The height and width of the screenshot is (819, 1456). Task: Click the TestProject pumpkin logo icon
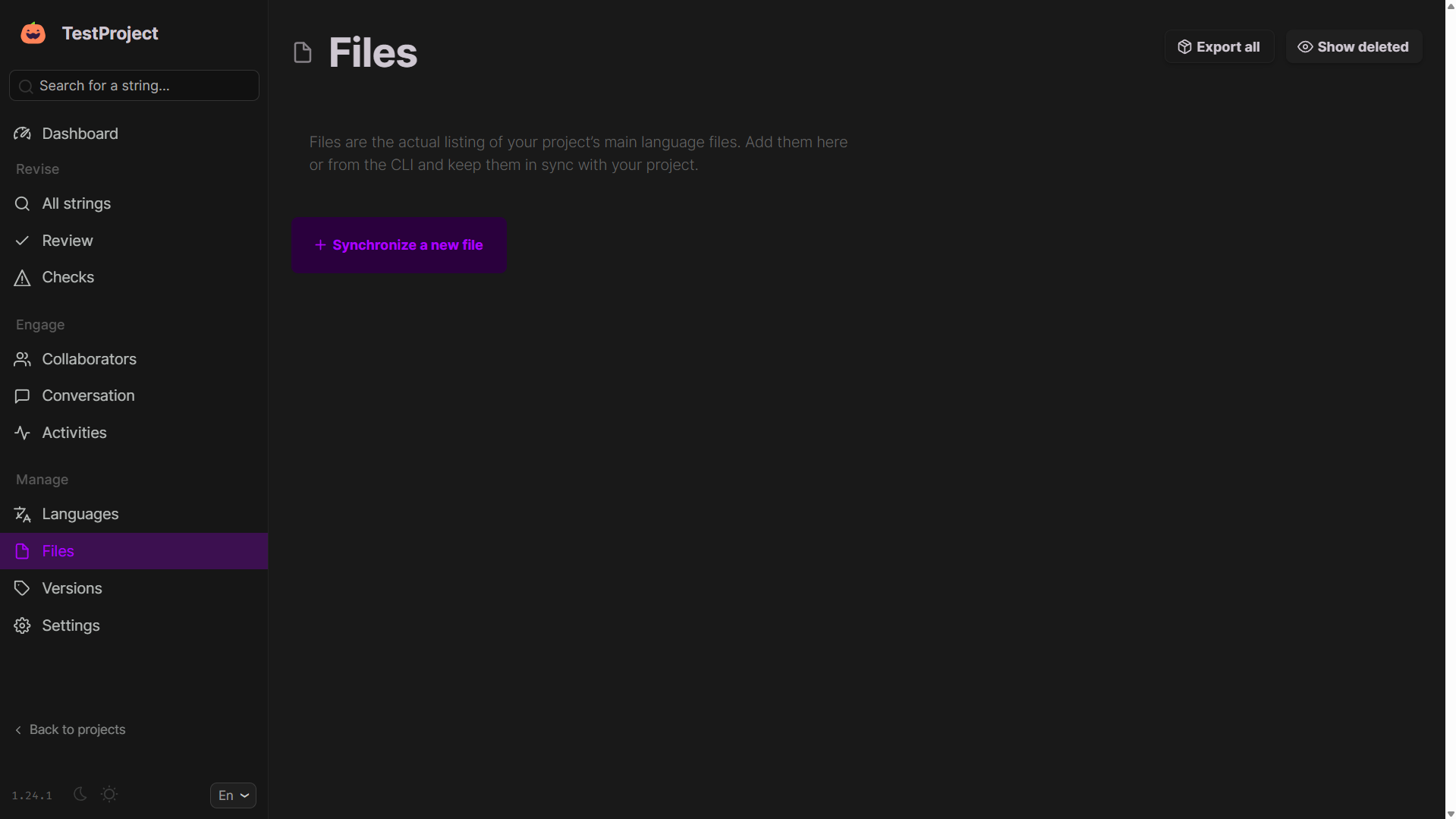point(33,33)
